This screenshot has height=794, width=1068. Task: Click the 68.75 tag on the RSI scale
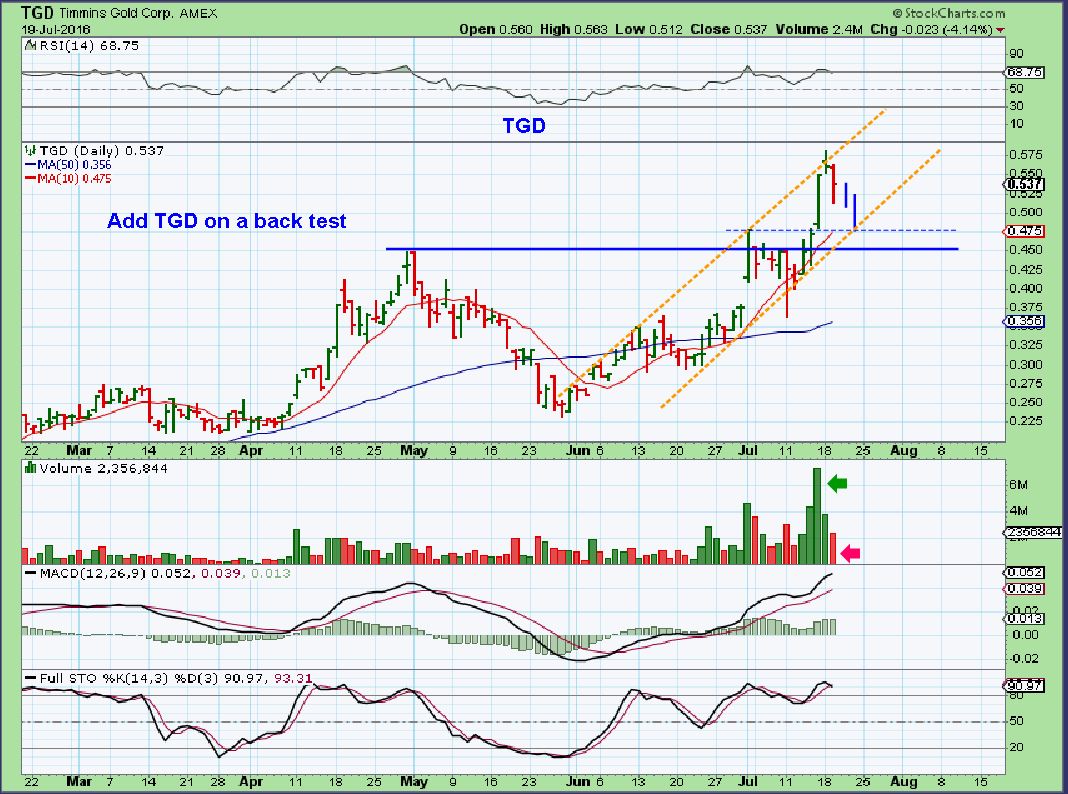point(1024,72)
